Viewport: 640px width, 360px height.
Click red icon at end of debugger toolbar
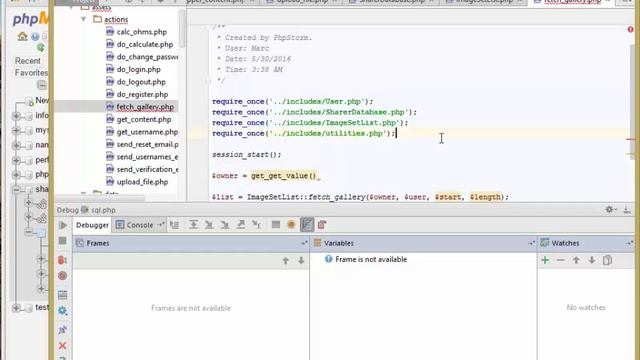pyautogui.click(x=322, y=225)
